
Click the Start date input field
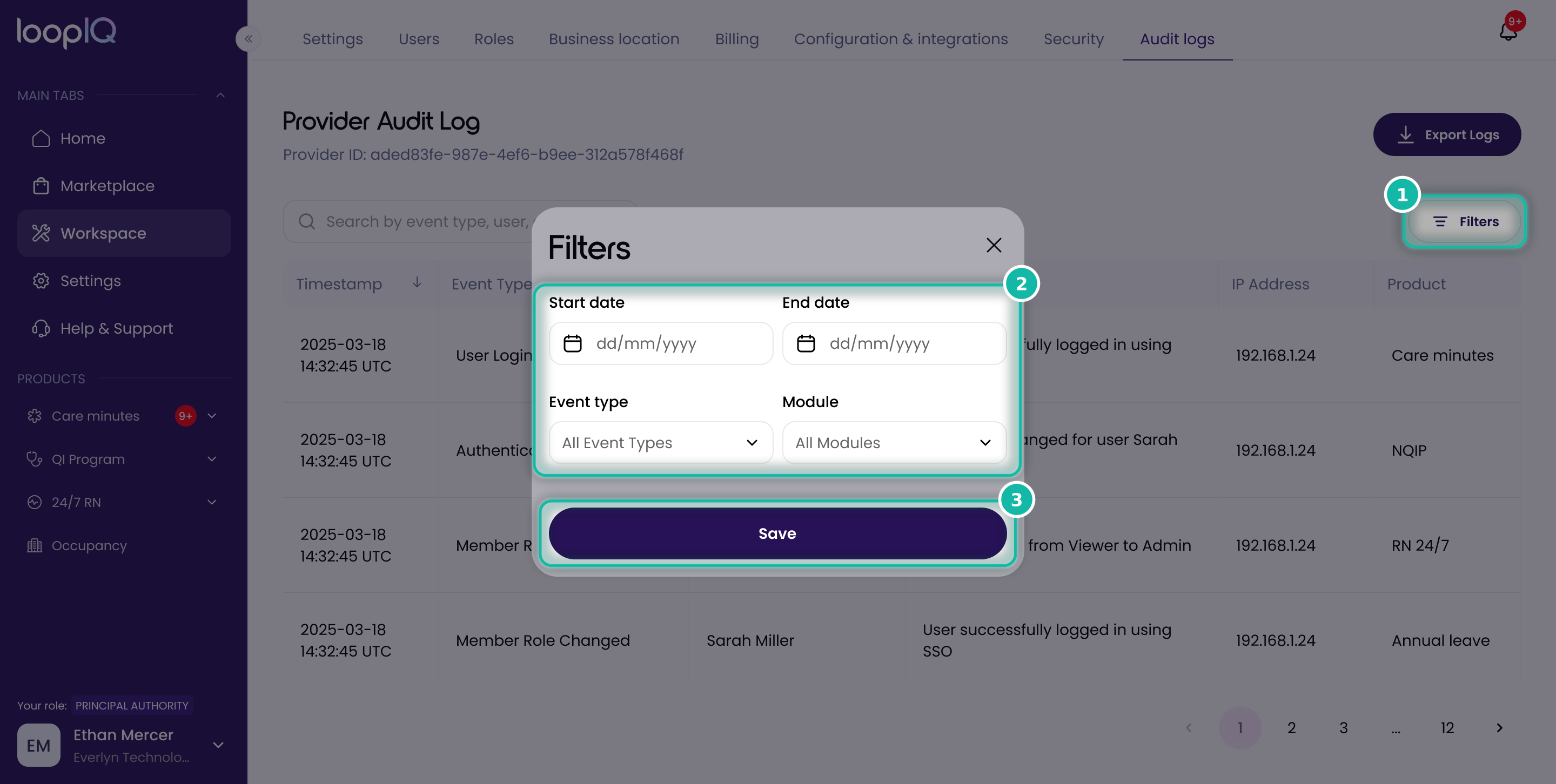click(661, 343)
